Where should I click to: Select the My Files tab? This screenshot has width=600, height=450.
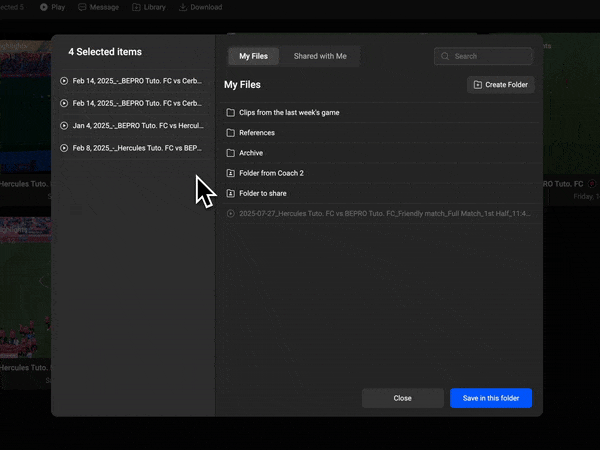tap(253, 57)
